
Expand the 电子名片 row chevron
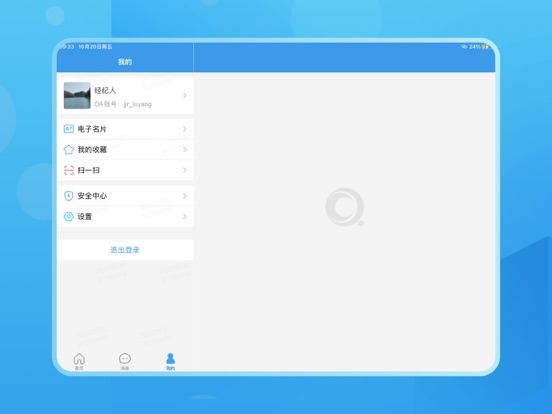click(184, 129)
